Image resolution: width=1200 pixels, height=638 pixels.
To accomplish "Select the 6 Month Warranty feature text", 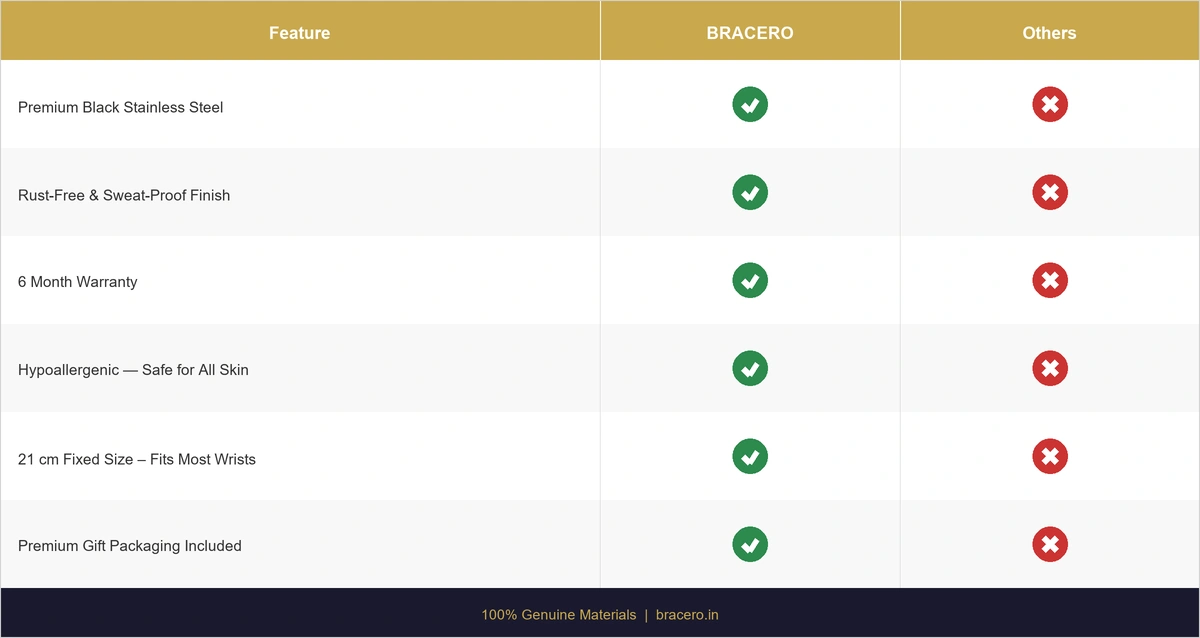I will [x=78, y=282].
